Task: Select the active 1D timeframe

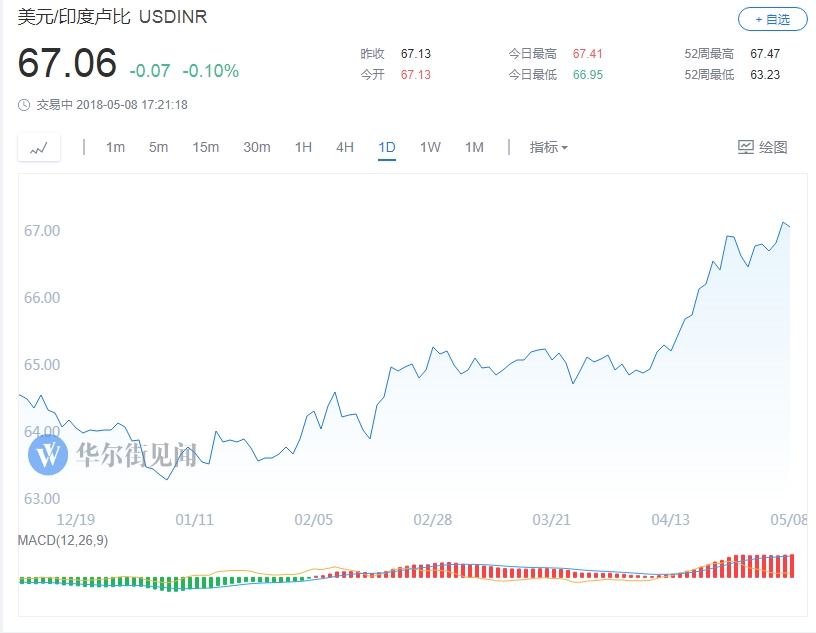Action: tap(387, 147)
